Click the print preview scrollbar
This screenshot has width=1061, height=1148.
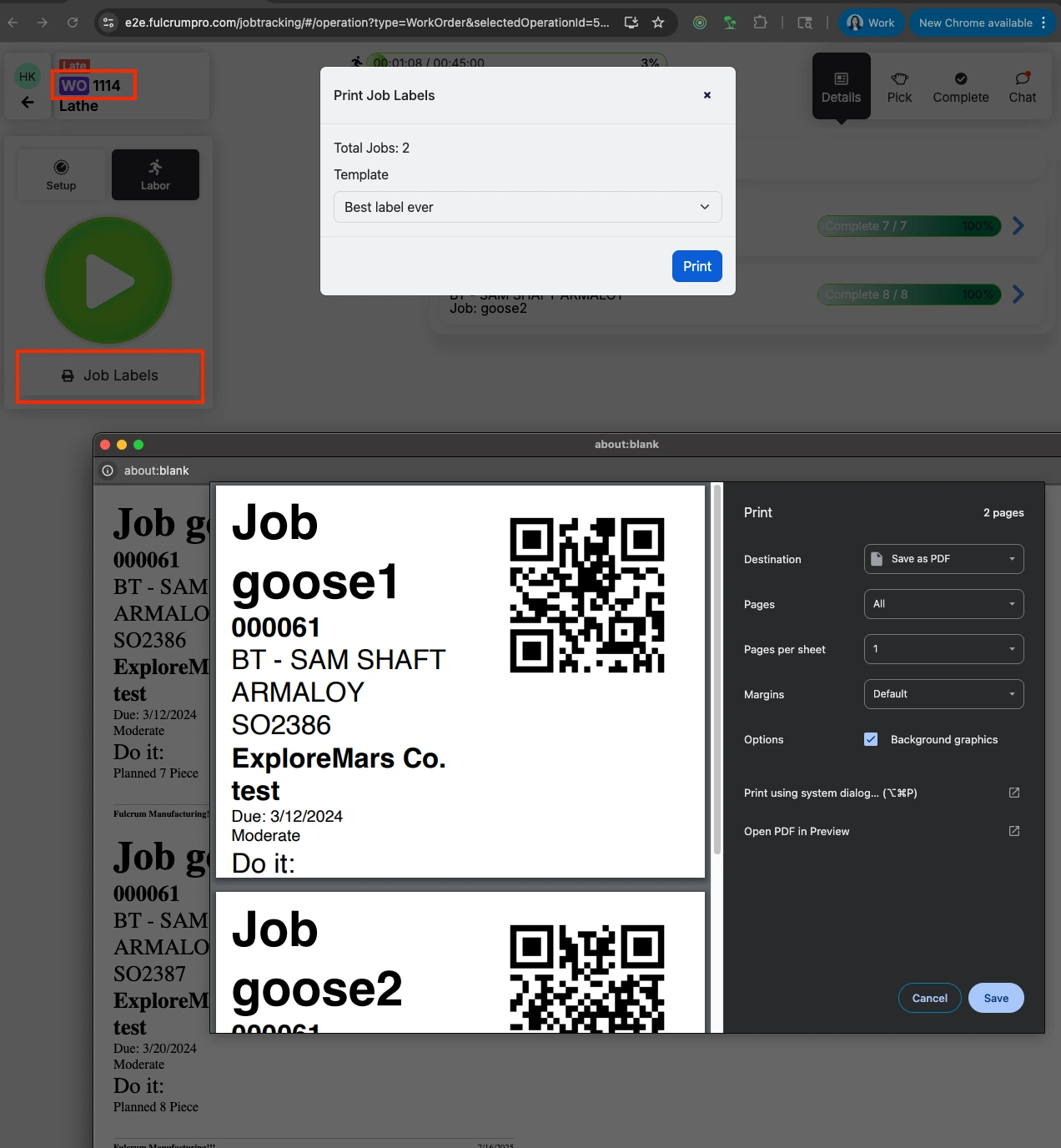point(717,670)
